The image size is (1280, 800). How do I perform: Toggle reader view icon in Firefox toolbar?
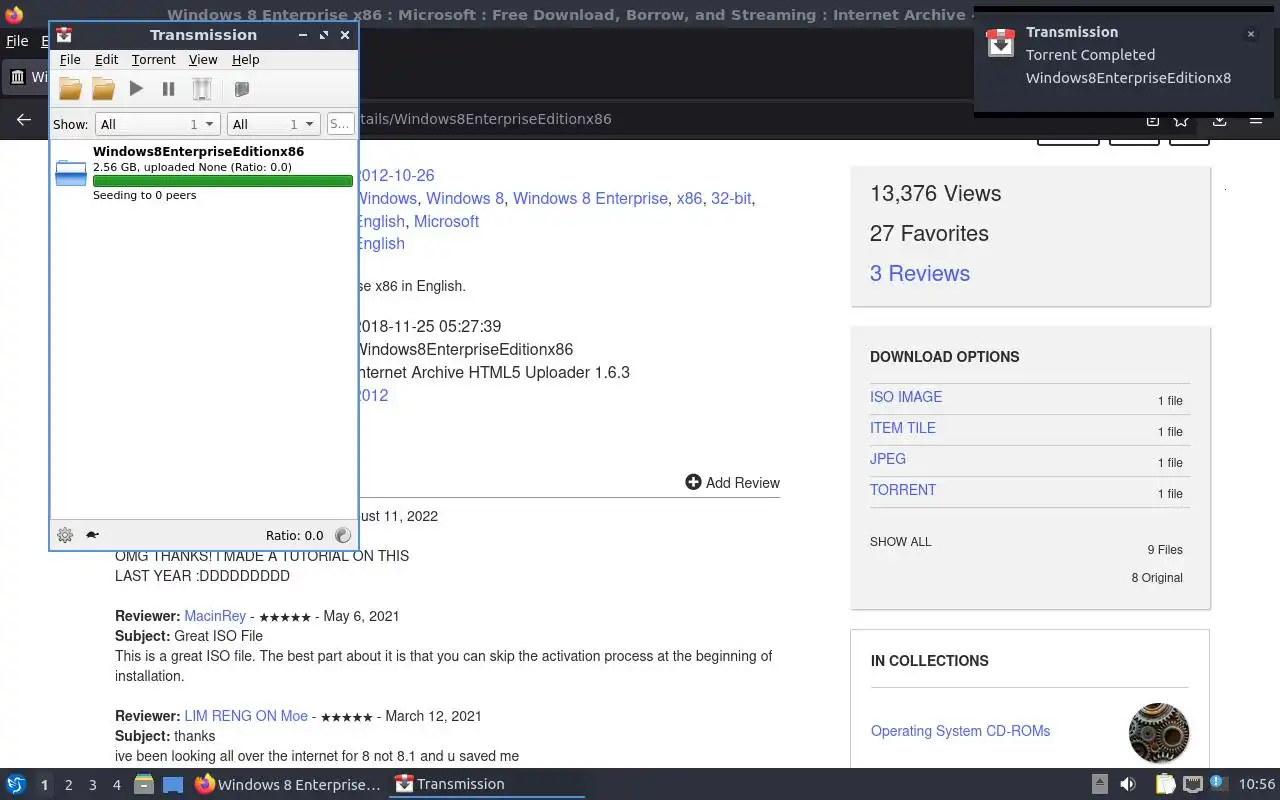(x=1152, y=119)
